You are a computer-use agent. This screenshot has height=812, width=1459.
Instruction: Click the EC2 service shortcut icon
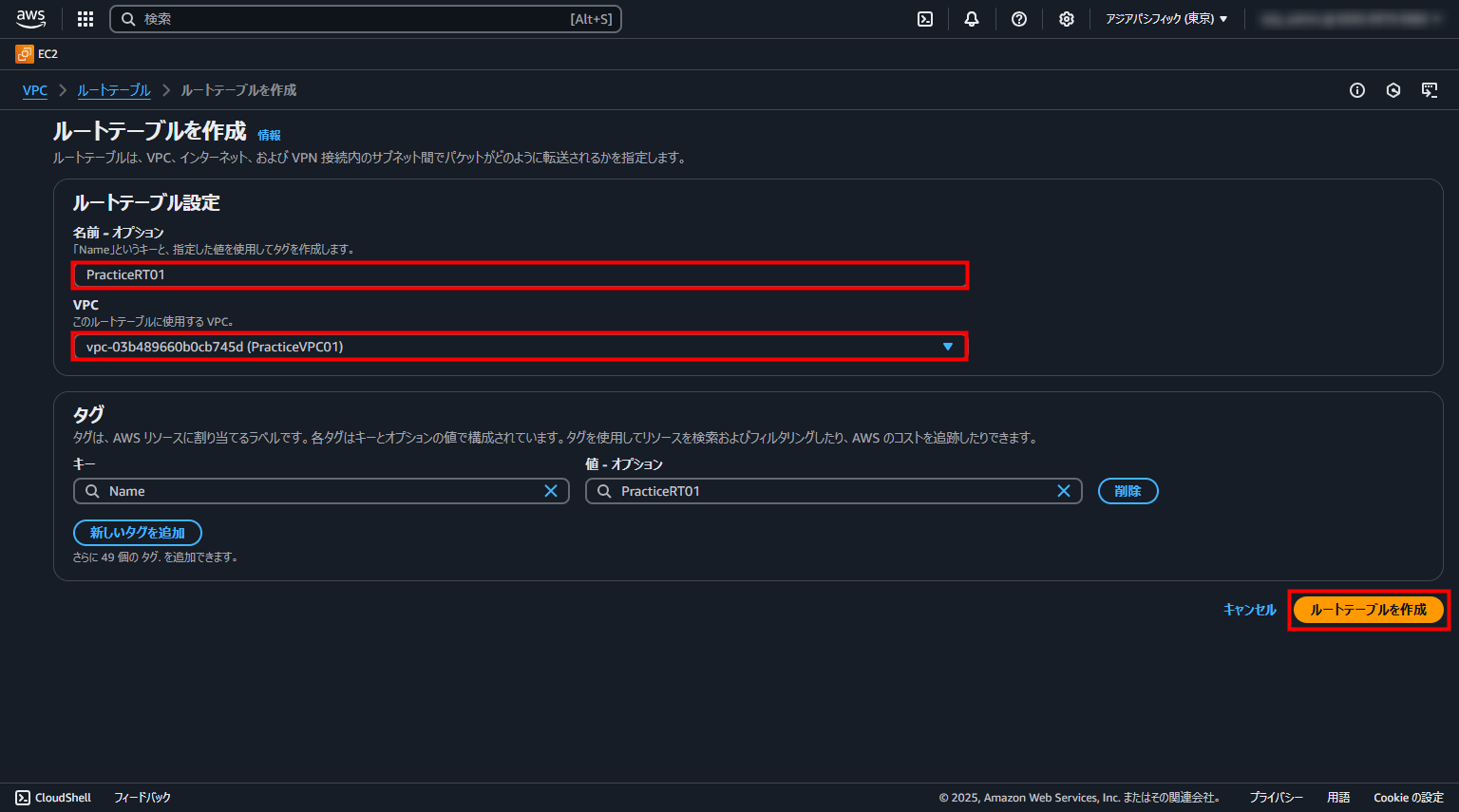click(25, 54)
